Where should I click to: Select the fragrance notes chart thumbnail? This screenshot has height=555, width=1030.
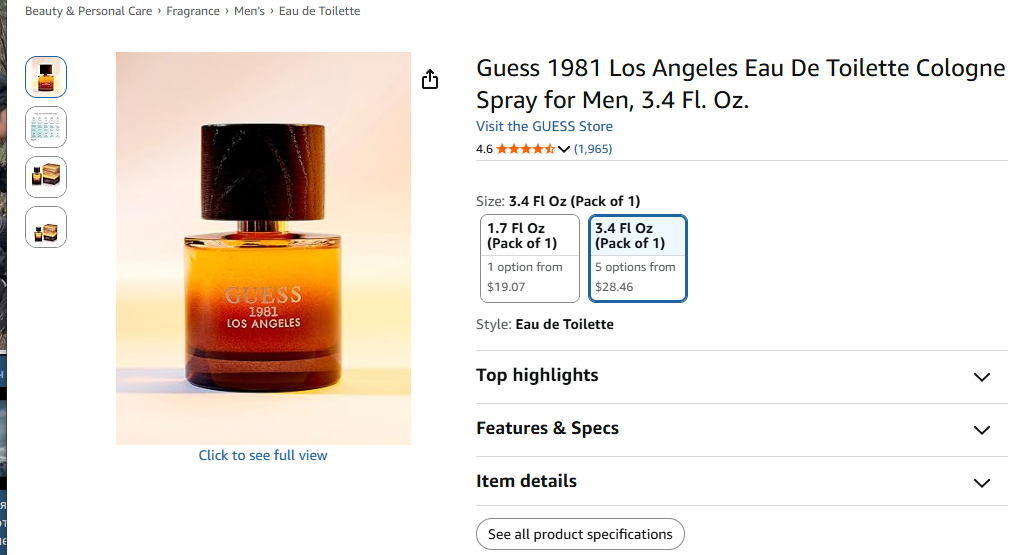coord(46,127)
